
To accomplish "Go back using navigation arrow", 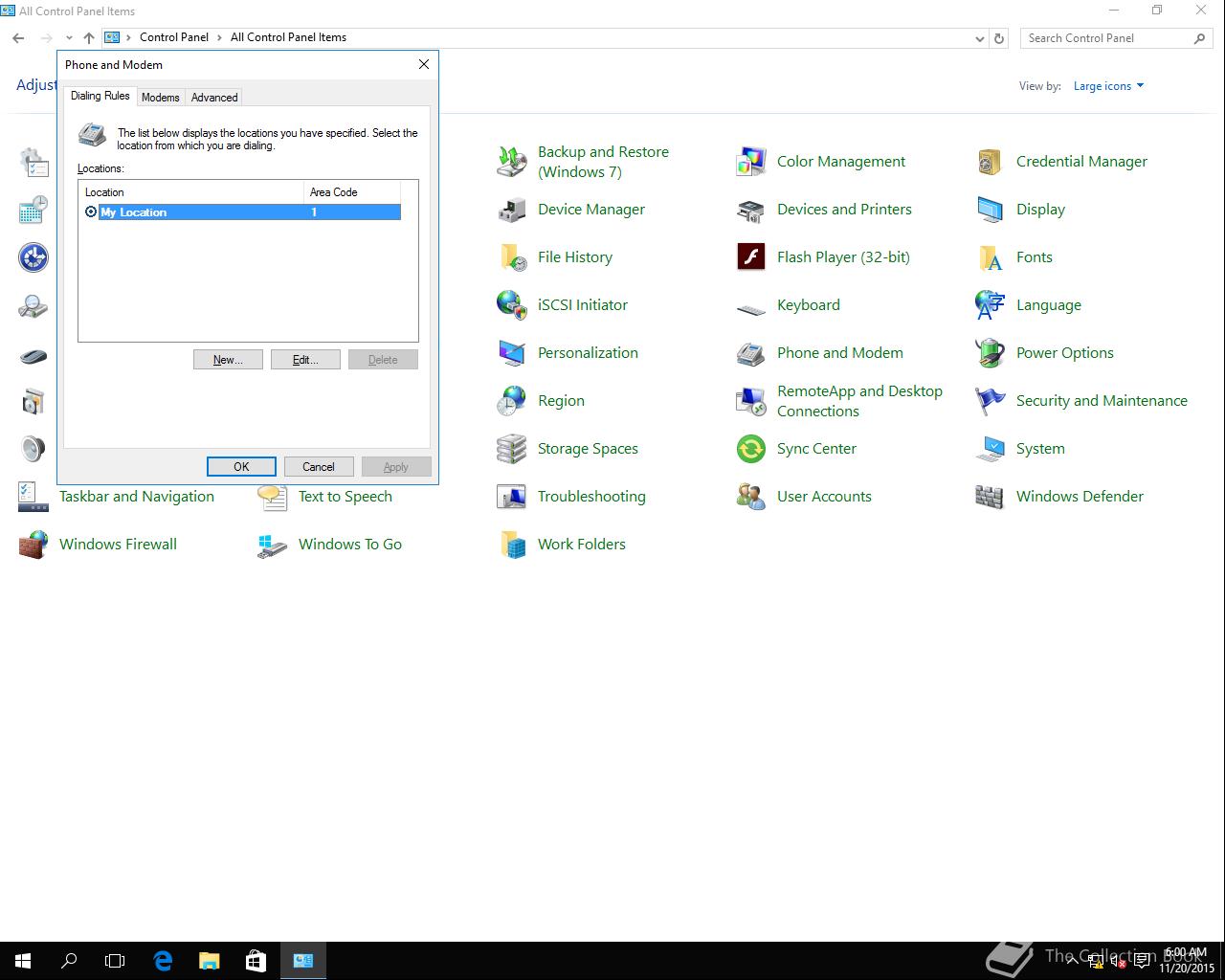I will [18, 38].
